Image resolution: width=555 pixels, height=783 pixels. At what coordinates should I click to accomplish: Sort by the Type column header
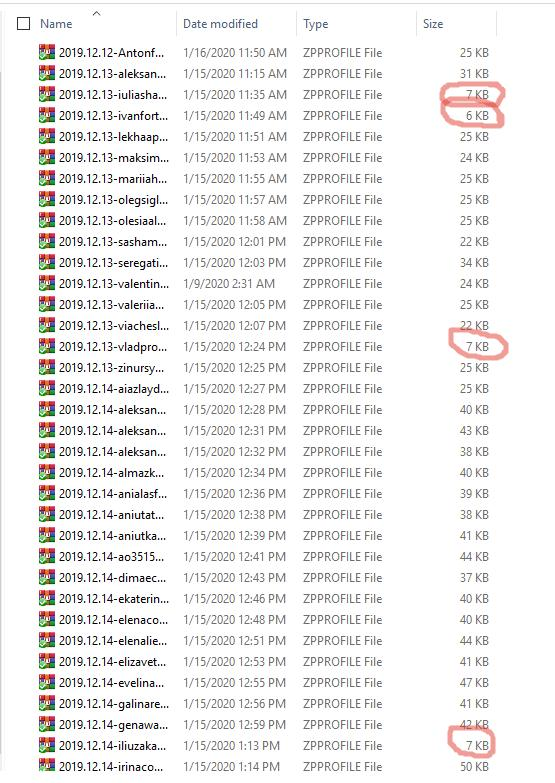tap(315, 23)
